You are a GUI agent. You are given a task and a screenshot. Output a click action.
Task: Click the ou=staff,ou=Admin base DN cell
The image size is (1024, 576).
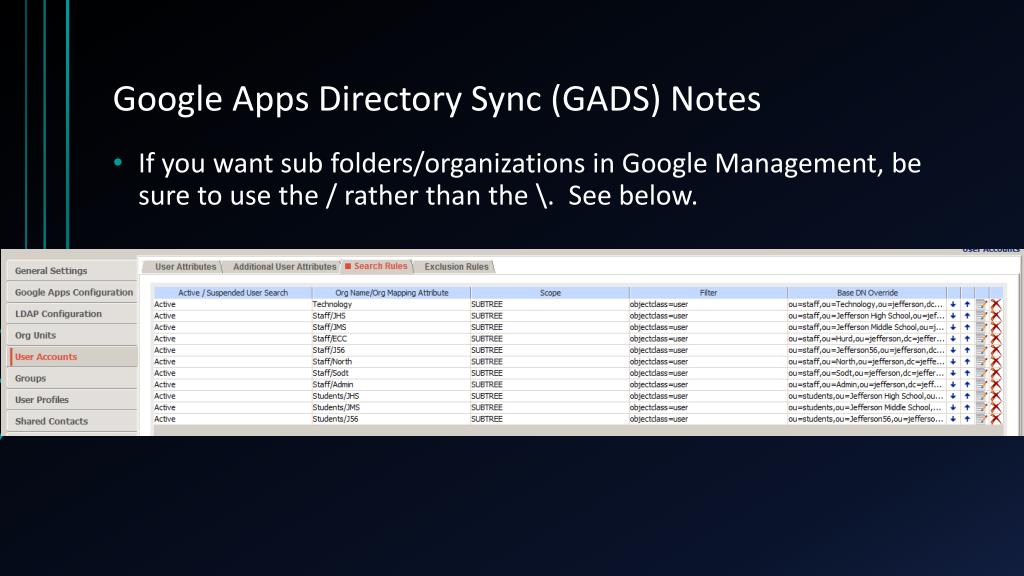pos(867,385)
